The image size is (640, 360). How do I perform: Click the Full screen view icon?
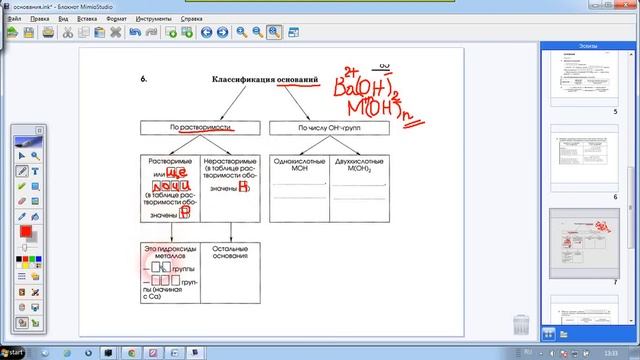point(293,32)
